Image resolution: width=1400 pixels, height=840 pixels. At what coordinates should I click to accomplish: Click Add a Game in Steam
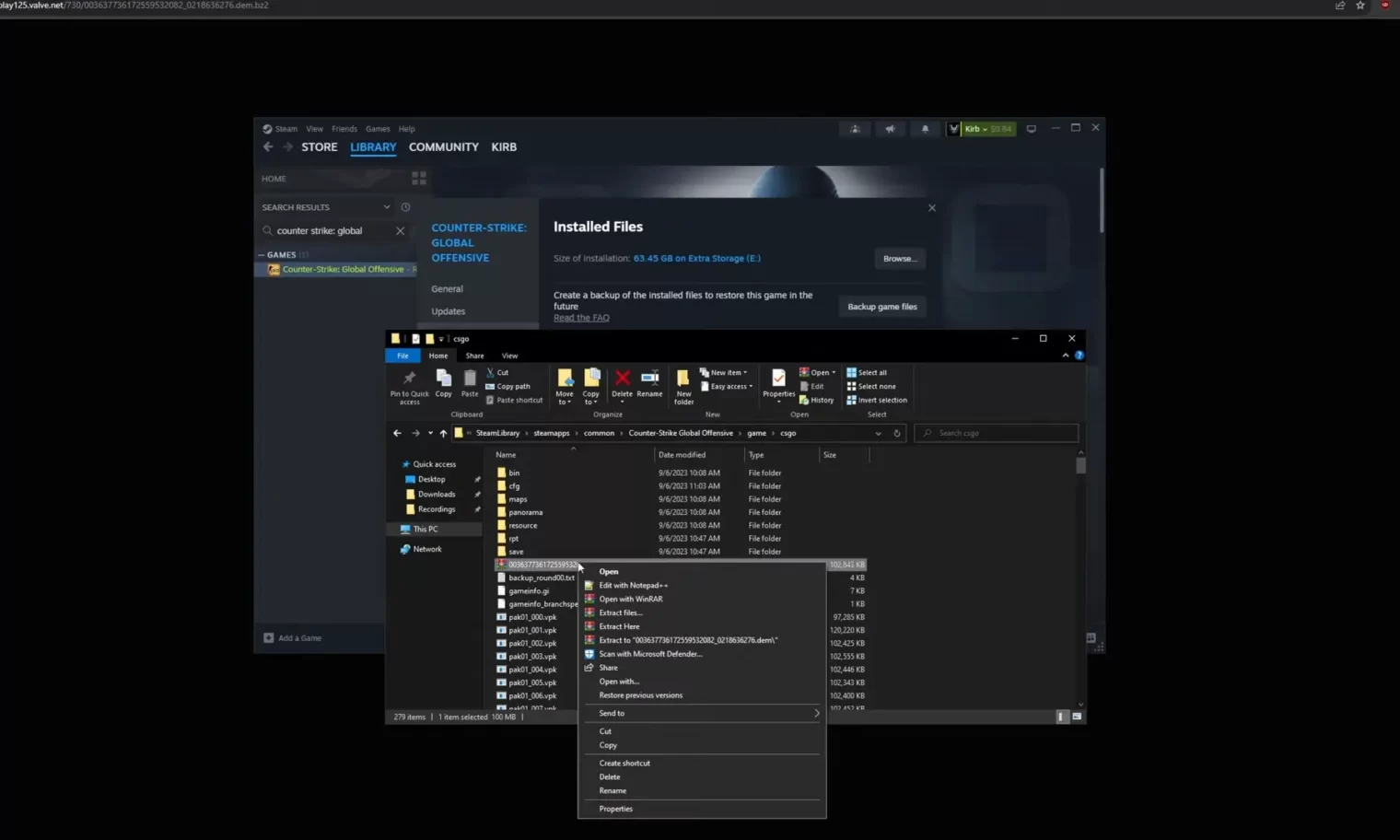point(293,637)
